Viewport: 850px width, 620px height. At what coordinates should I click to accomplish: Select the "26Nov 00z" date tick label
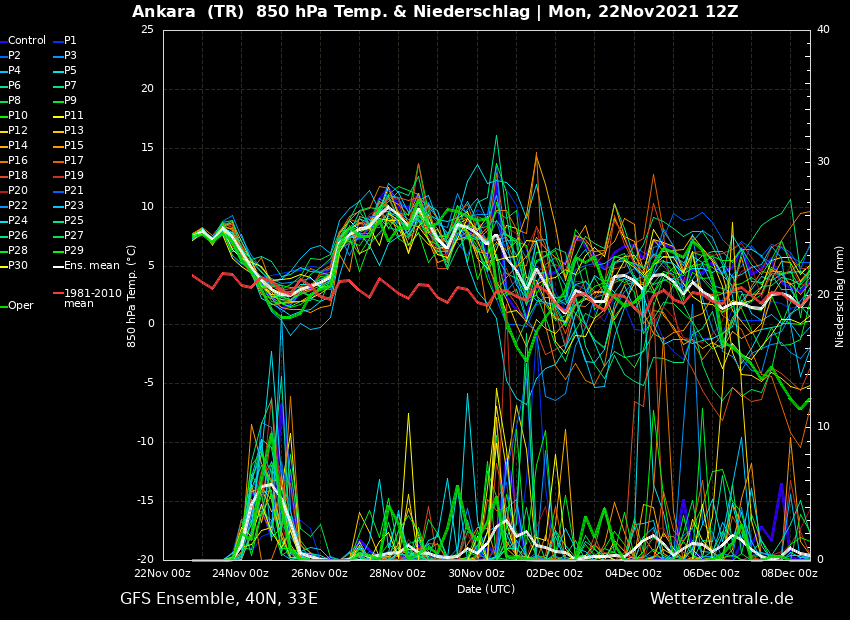(x=320, y=573)
